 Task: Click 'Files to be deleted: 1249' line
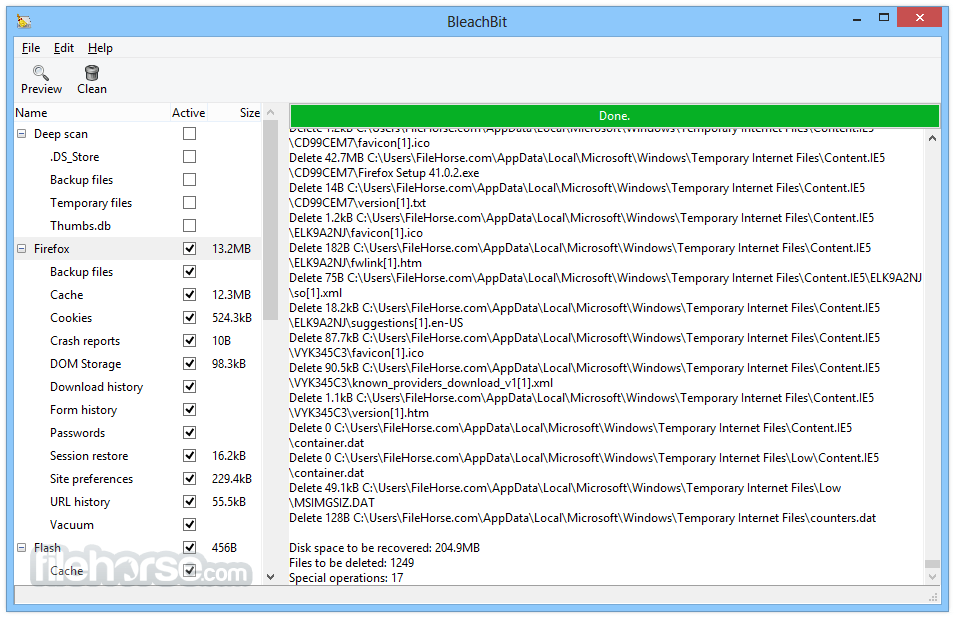[351, 563]
